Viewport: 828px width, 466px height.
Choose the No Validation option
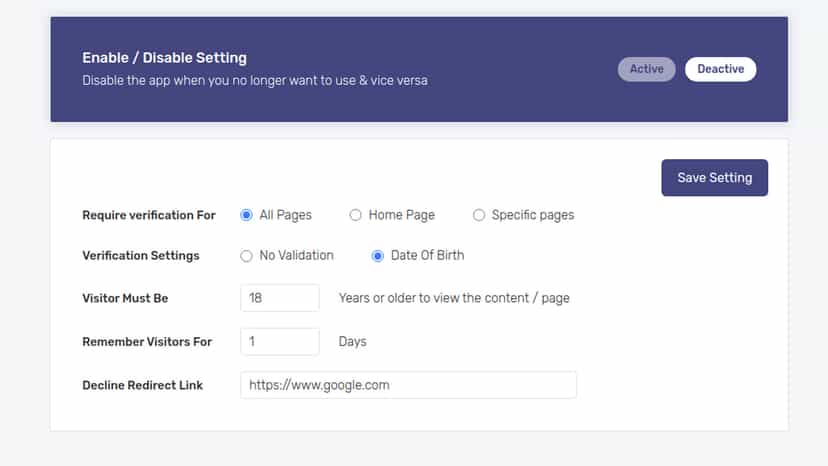[x=246, y=256]
